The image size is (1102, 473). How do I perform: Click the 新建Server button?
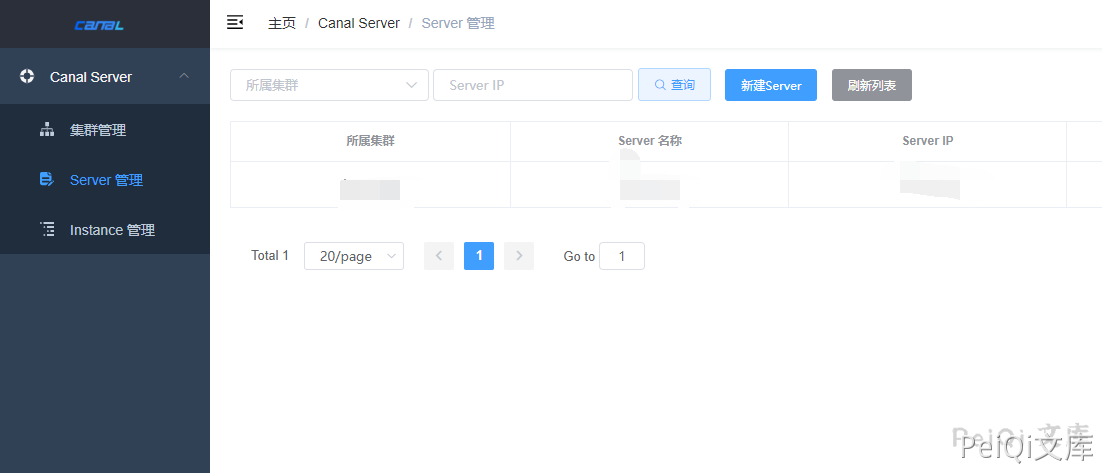click(771, 85)
